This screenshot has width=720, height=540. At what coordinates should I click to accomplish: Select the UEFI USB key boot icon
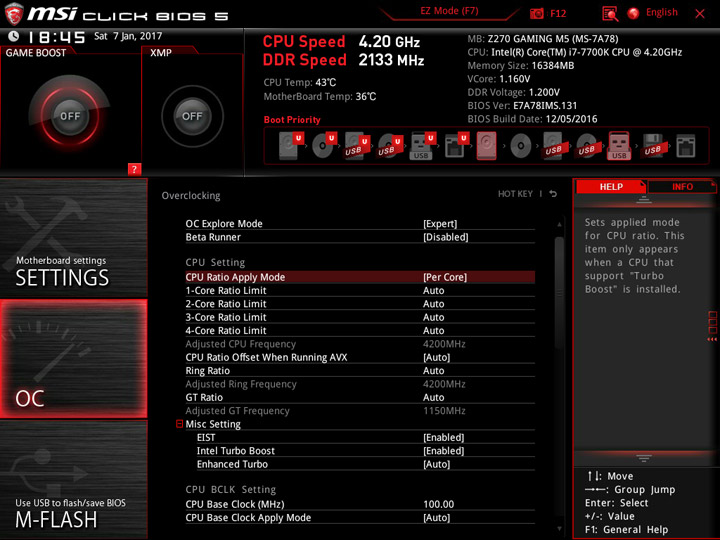(422, 146)
